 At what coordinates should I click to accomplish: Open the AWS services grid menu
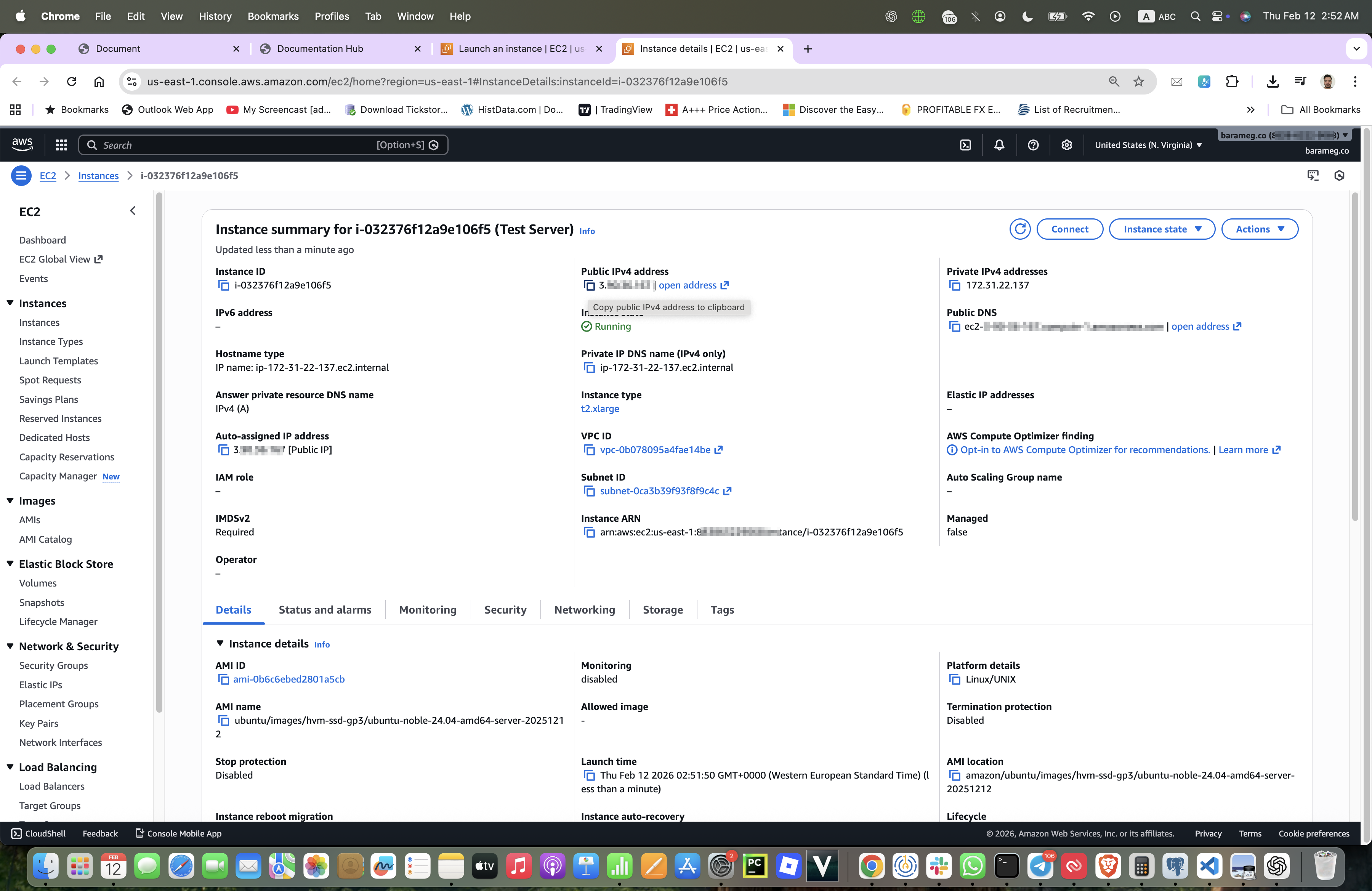tap(61, 145)
